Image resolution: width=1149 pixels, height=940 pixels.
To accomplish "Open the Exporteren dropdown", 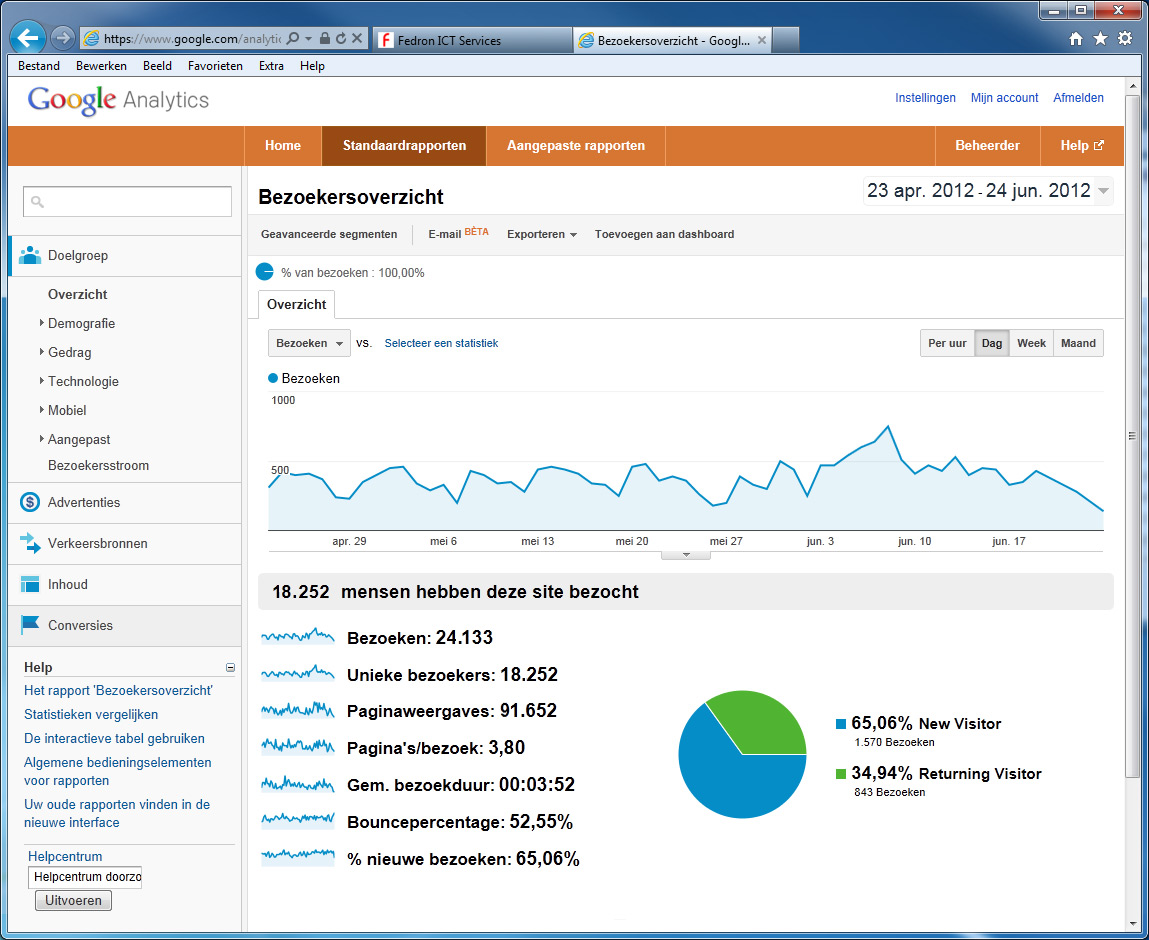I will coord(542,234).
